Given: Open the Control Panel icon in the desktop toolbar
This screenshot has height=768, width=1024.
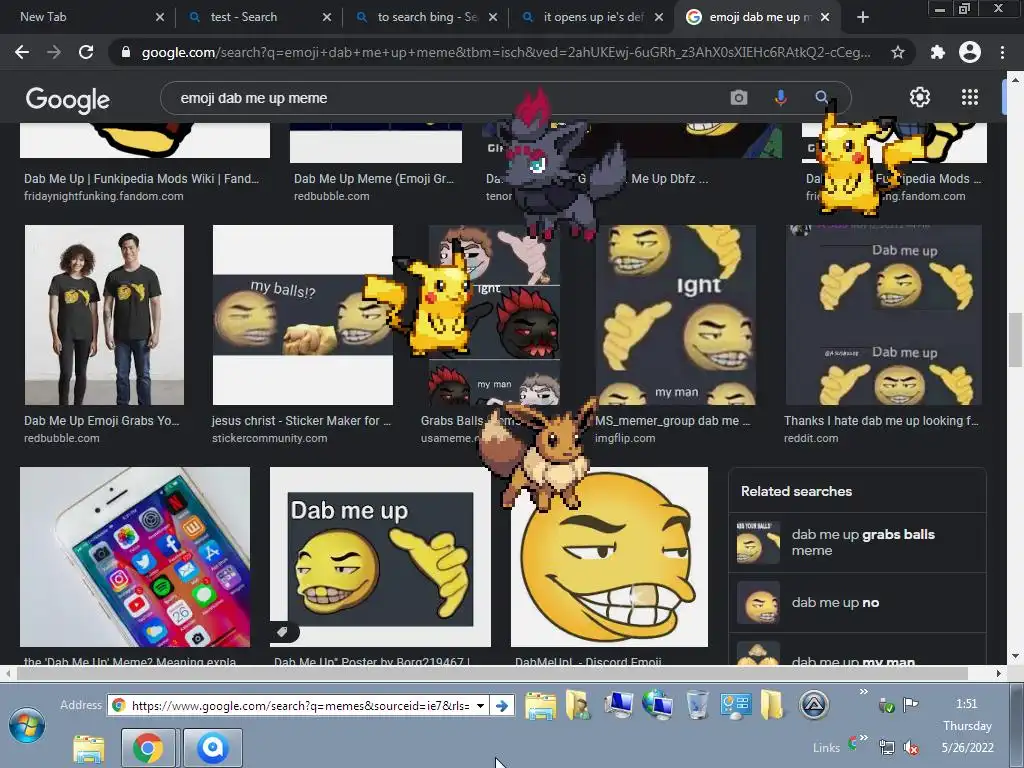Looking at the screenshot, I should (x=735, y=705).
